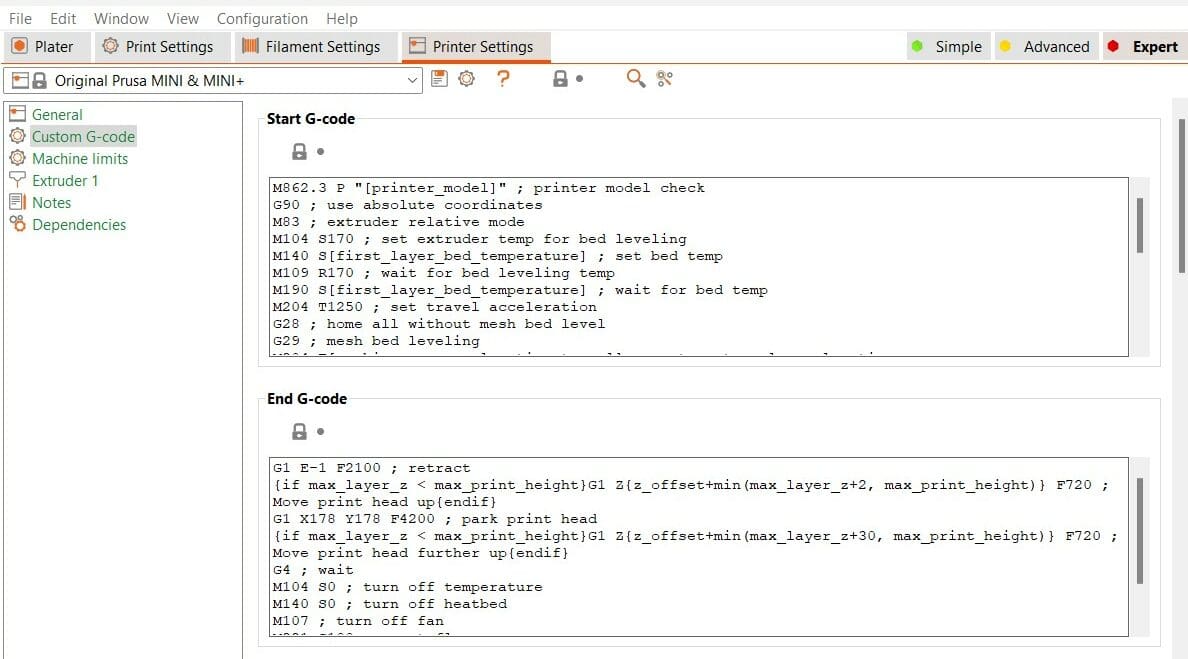Click the Start G-code scrollbar thumb
The image size is (1188, 659).
pyautogui.click(x=1140, y=225)
